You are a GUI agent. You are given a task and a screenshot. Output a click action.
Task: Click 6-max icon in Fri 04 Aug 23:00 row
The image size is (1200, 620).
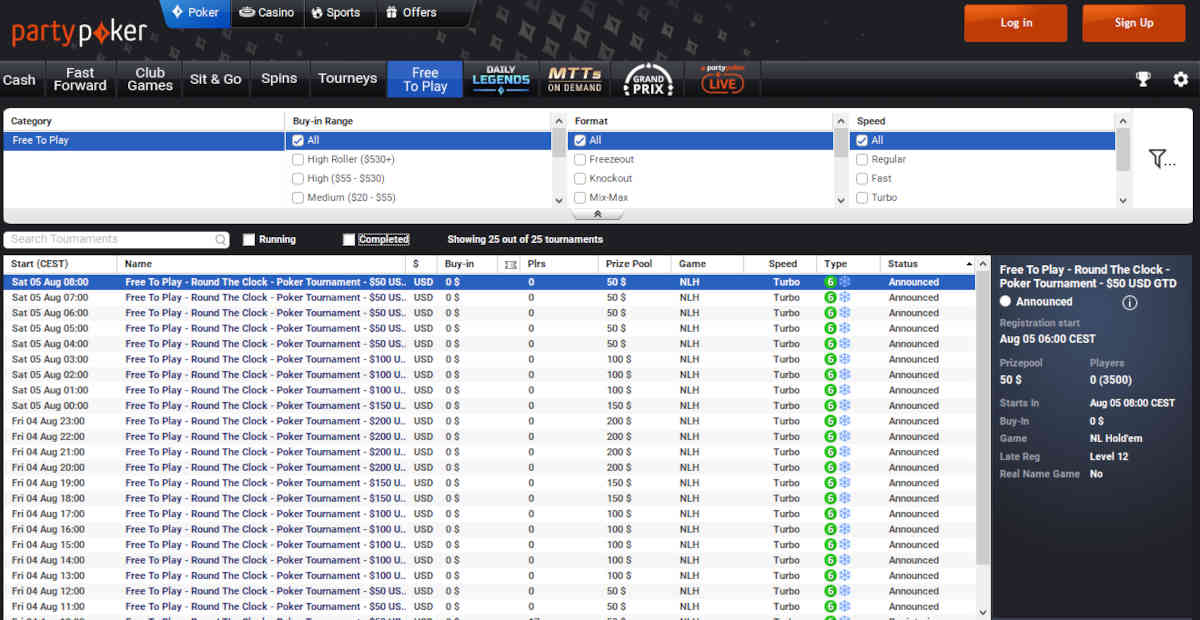coord(830,421)
